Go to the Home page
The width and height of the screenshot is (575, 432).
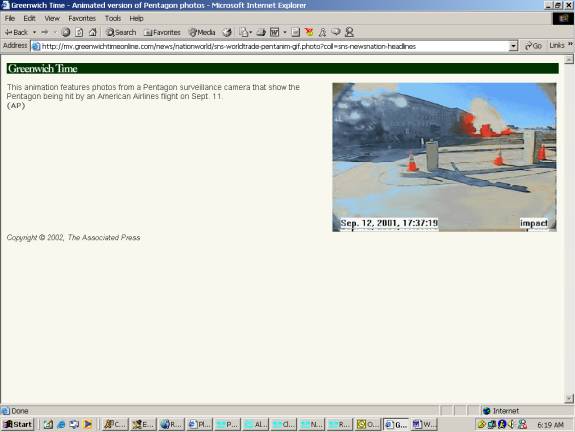[x=93, y=32]
